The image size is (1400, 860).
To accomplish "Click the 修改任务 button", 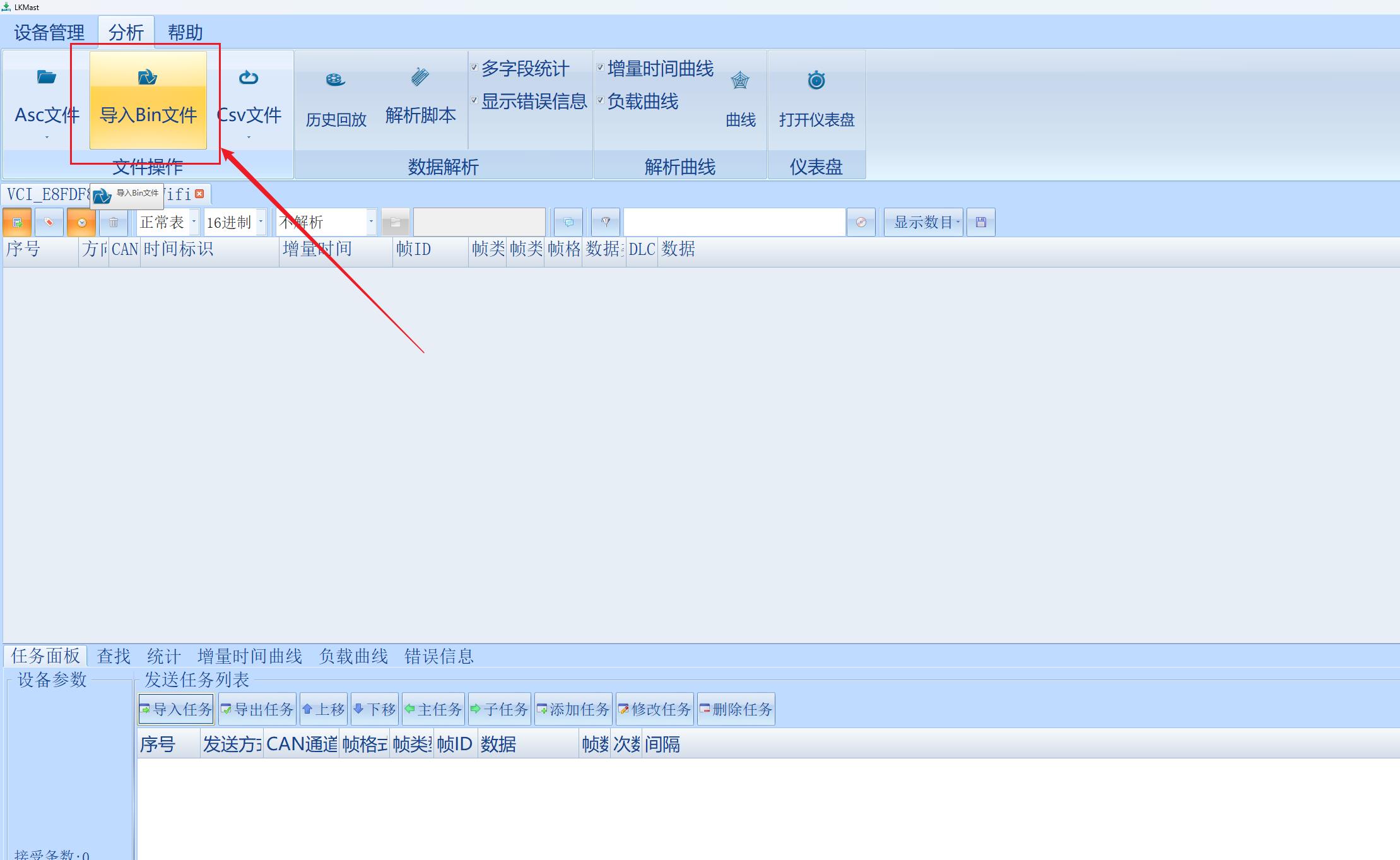I will (x=655, y=709).
